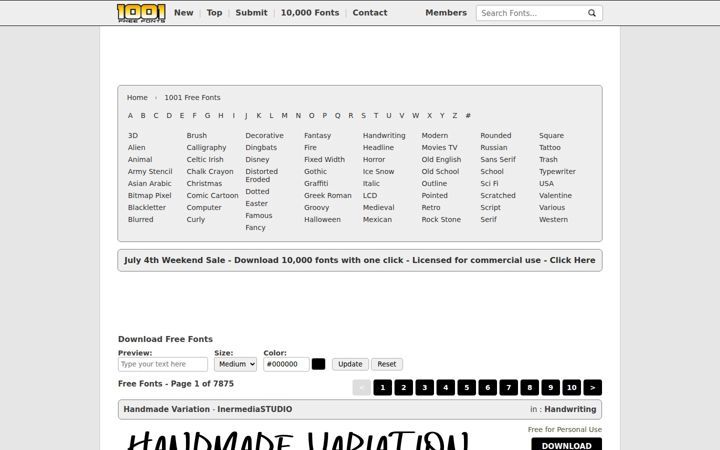Open the Halloween fonts category
720x450 pixels.
click(322, 219)
